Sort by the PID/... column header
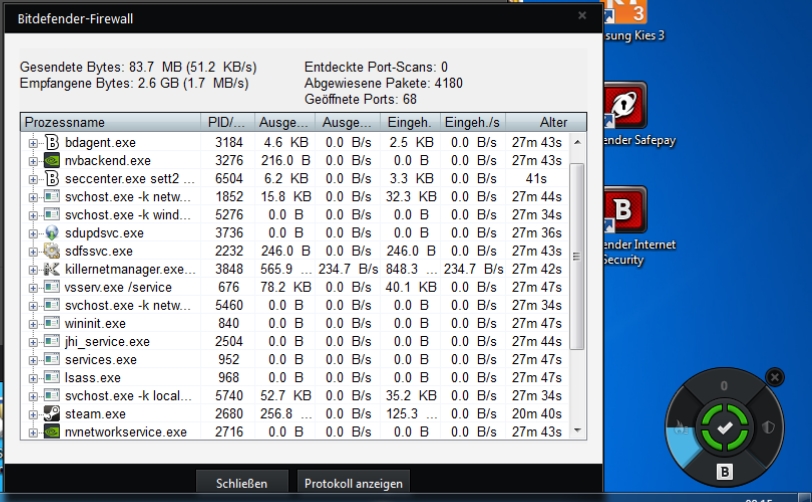 pos(227,122)
